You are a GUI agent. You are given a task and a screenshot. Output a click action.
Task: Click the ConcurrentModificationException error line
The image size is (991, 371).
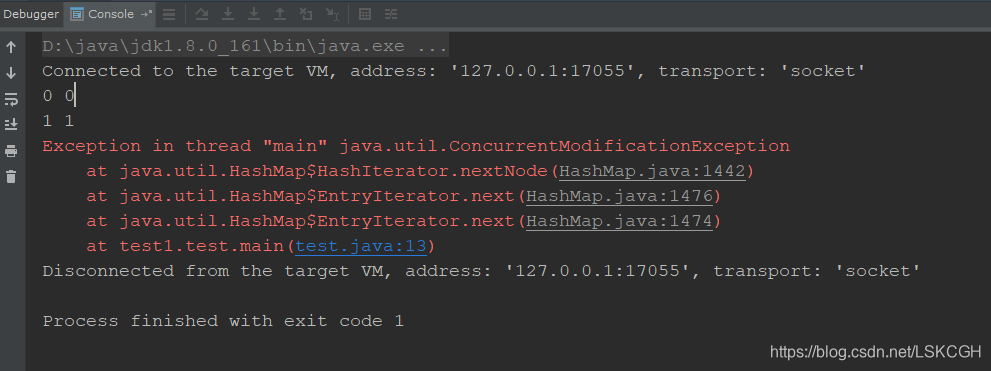(416, 147)
